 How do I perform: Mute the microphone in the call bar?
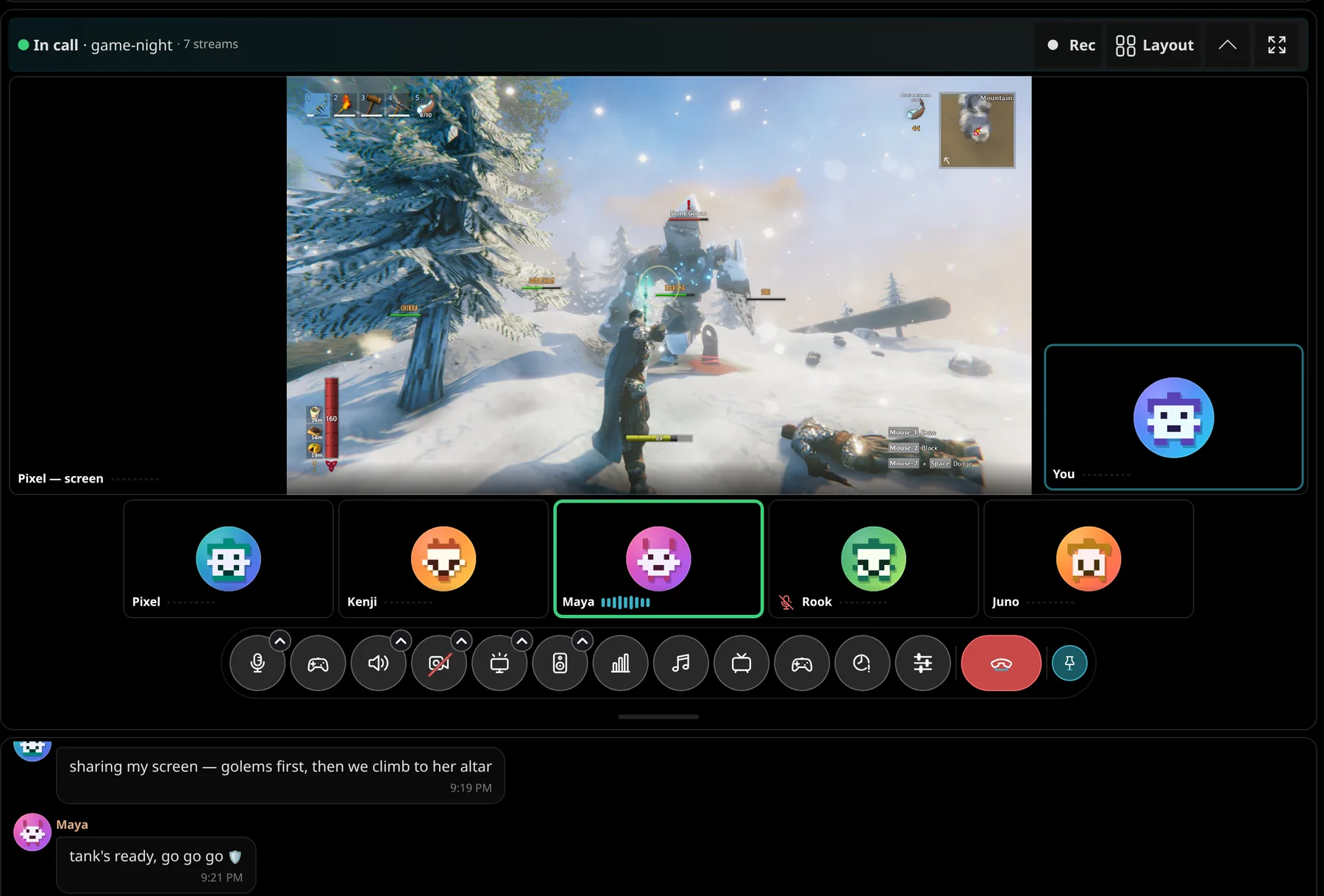(257, 664)
